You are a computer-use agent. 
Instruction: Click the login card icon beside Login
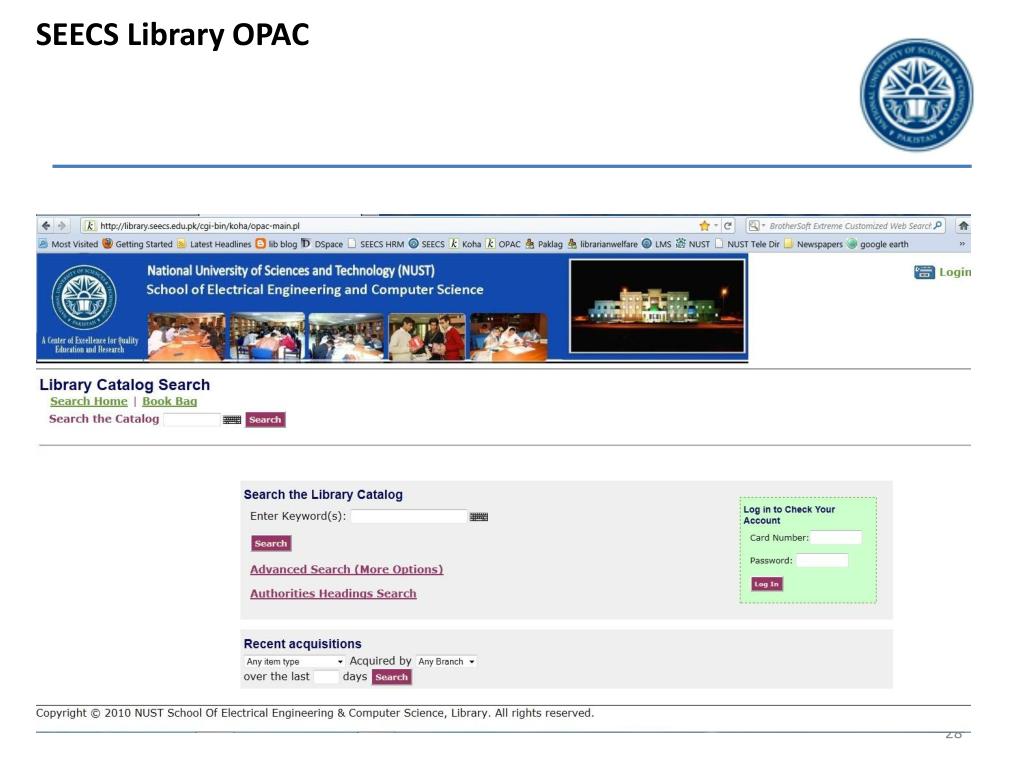pyautogui.click(x=924, y=272)
